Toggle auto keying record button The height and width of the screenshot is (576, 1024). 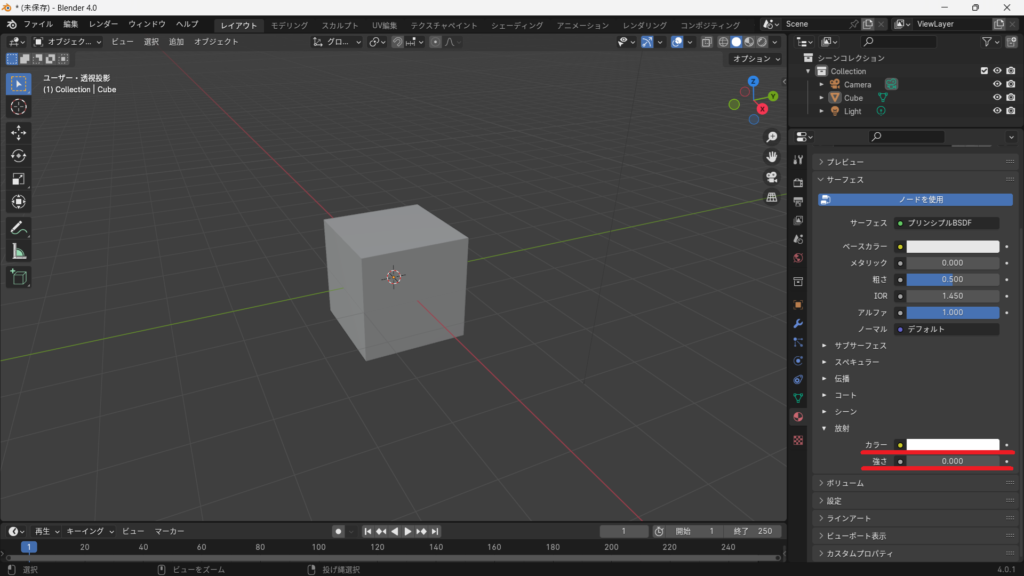click(338, 532)
